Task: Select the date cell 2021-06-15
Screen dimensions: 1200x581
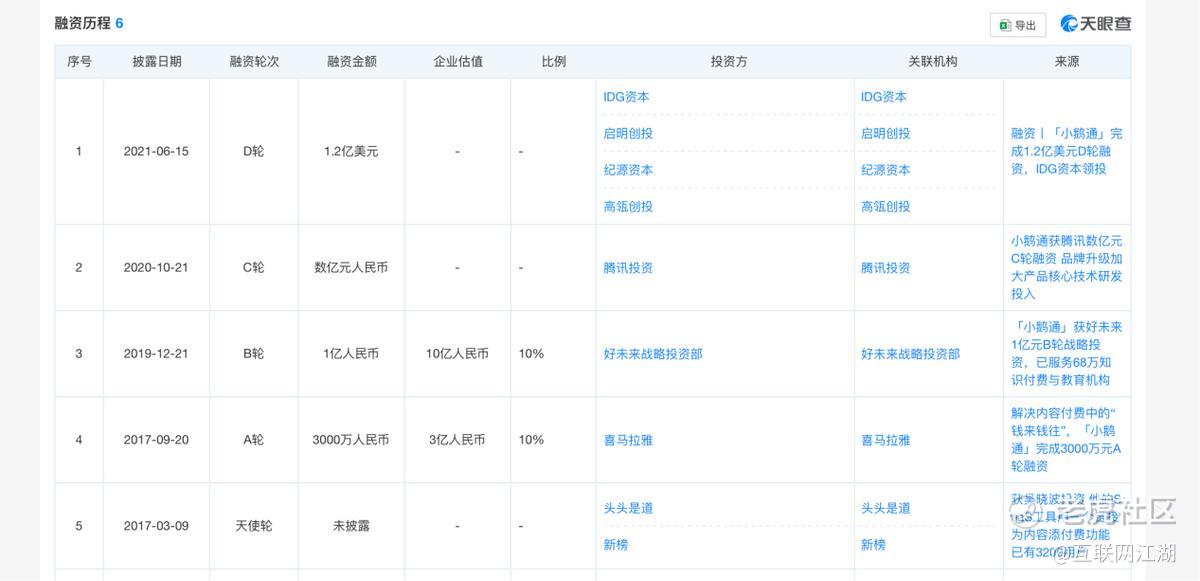Action: pos(156,152)
